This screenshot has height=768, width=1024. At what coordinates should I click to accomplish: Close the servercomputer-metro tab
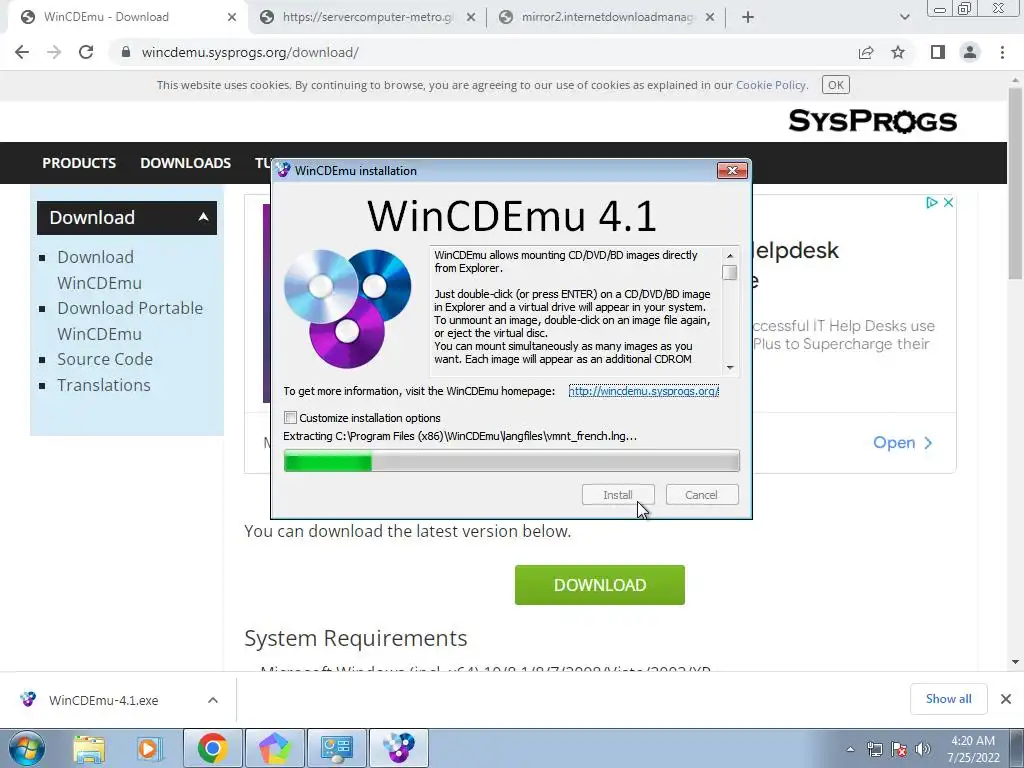(x=470, y=18)
